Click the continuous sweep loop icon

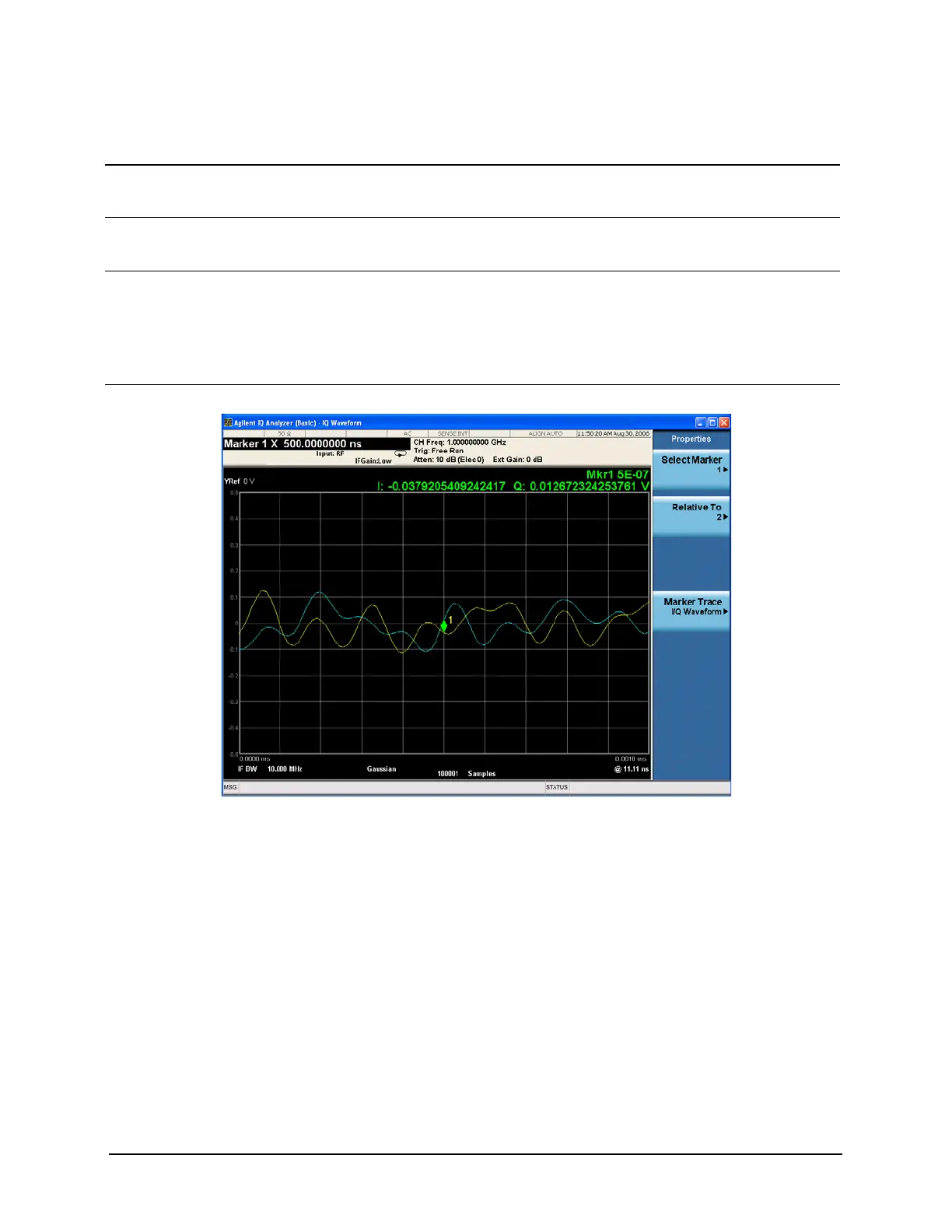point(401,453)
